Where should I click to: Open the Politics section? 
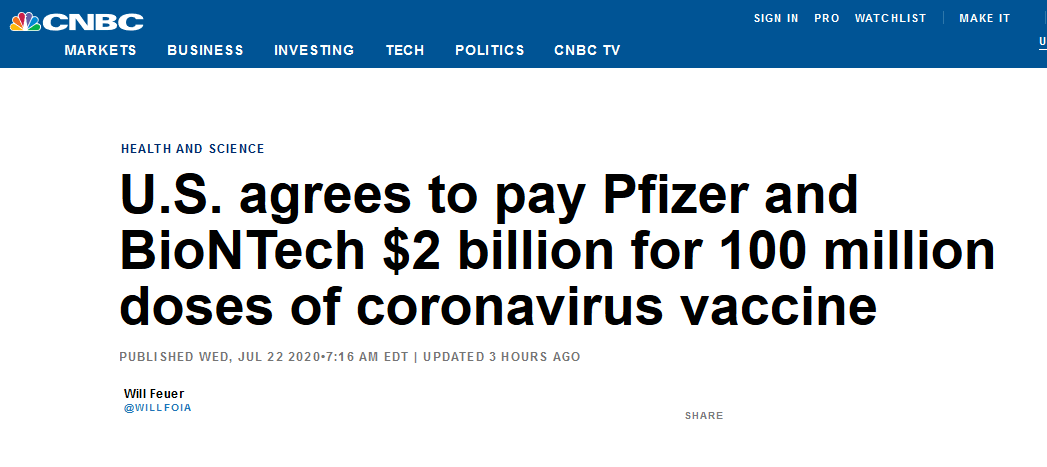(489, 50)
